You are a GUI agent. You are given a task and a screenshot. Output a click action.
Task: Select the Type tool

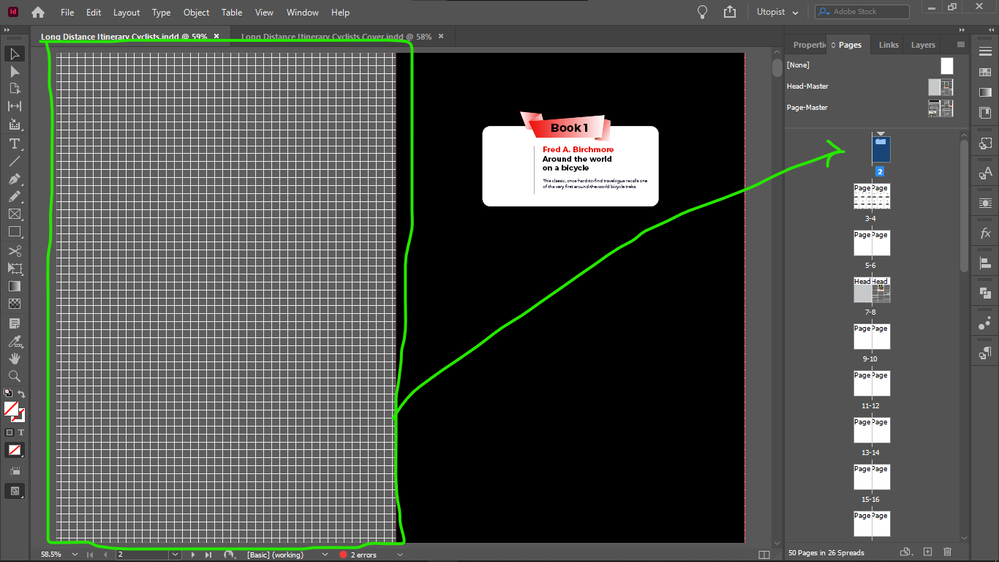tap(14, 144)
